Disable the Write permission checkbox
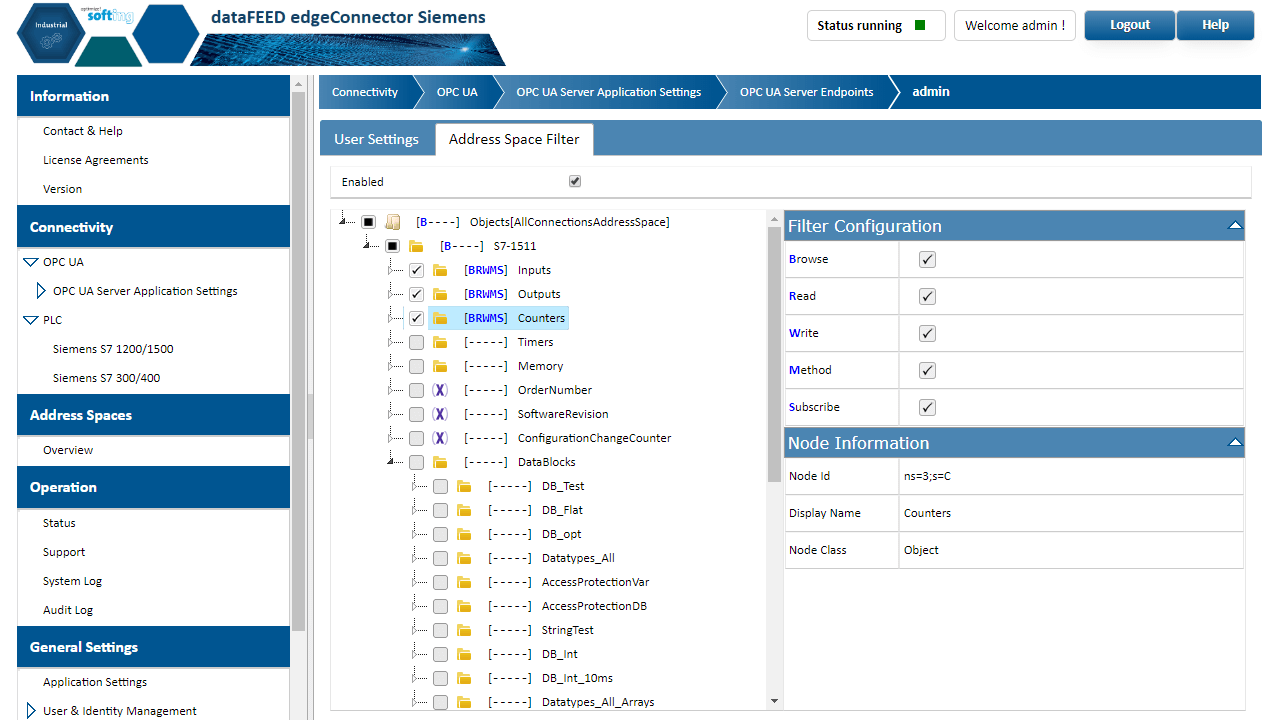 927,333
